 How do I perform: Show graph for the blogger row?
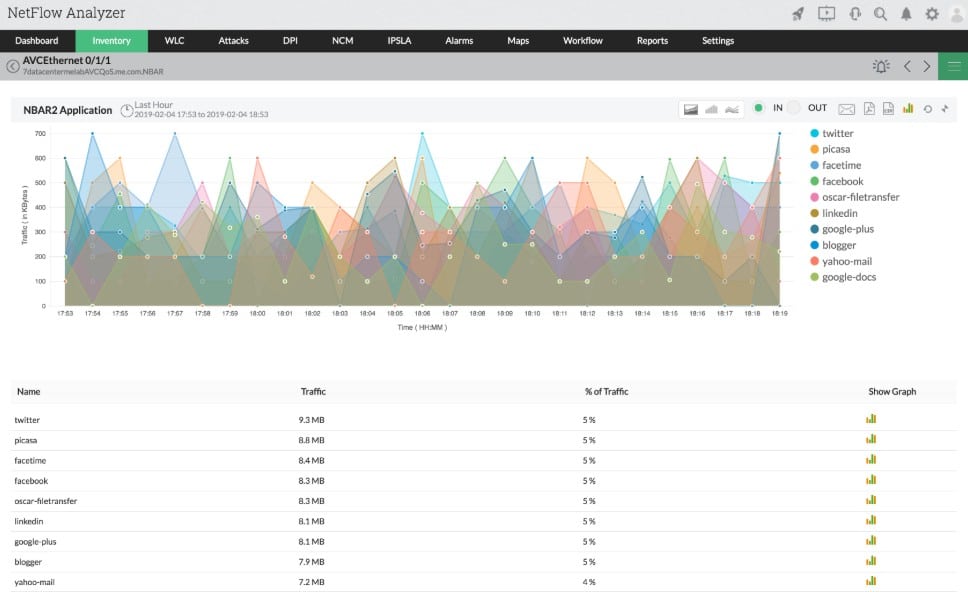pyautogui.click(x=871, y=561)
